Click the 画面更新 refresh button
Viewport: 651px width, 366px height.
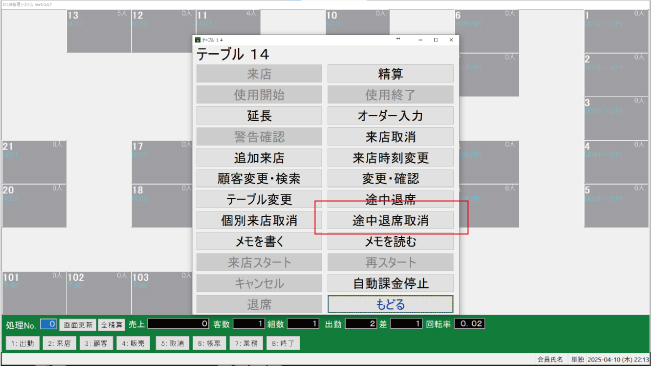pyautogui.click(x=78, y=325)
